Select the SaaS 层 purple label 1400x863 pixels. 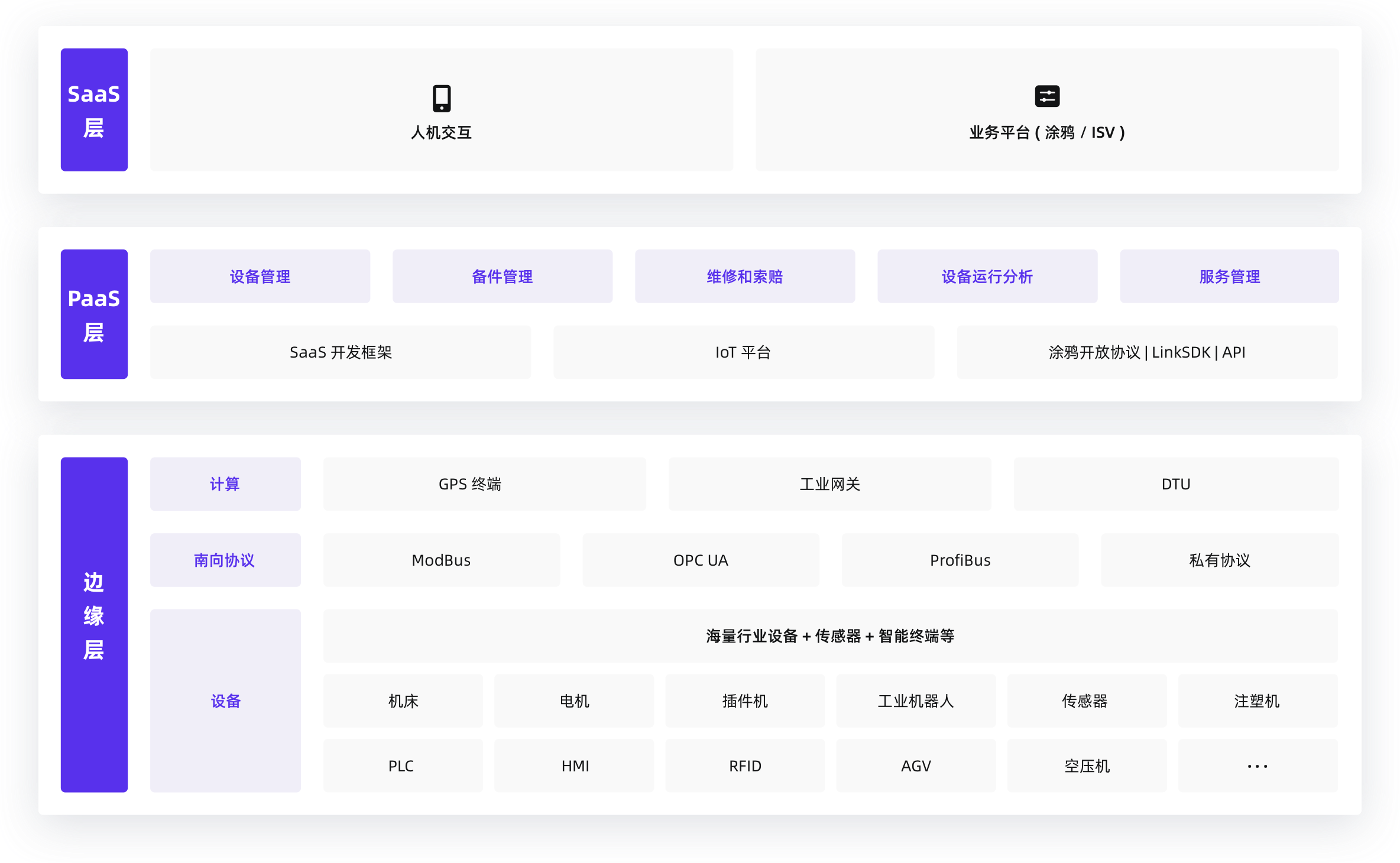(x=94, y=110)
